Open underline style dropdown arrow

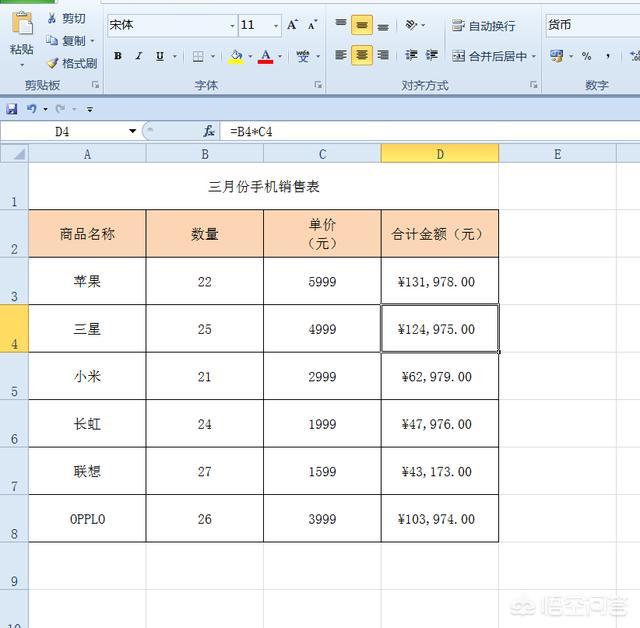click(x=175, y=56)
